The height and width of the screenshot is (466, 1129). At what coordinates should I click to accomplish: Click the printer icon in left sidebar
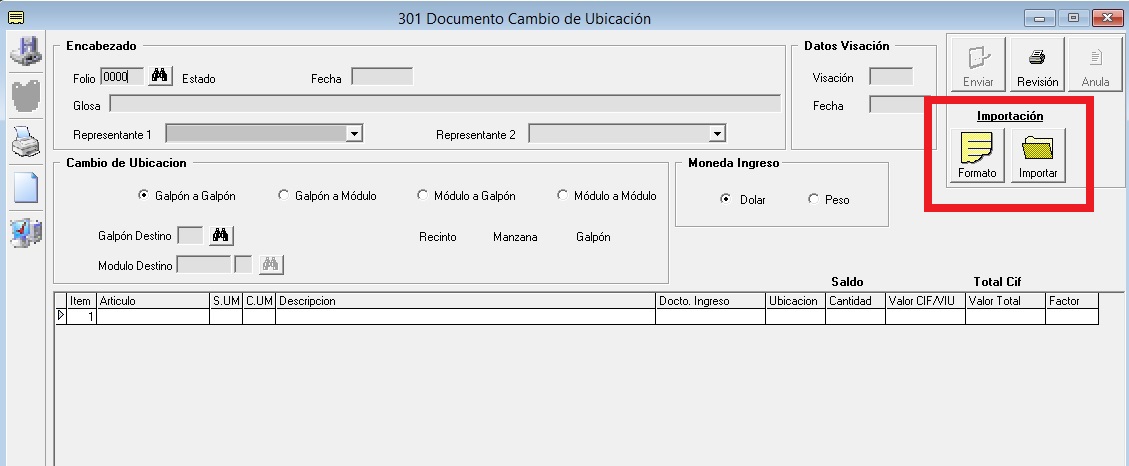(26, 141)
